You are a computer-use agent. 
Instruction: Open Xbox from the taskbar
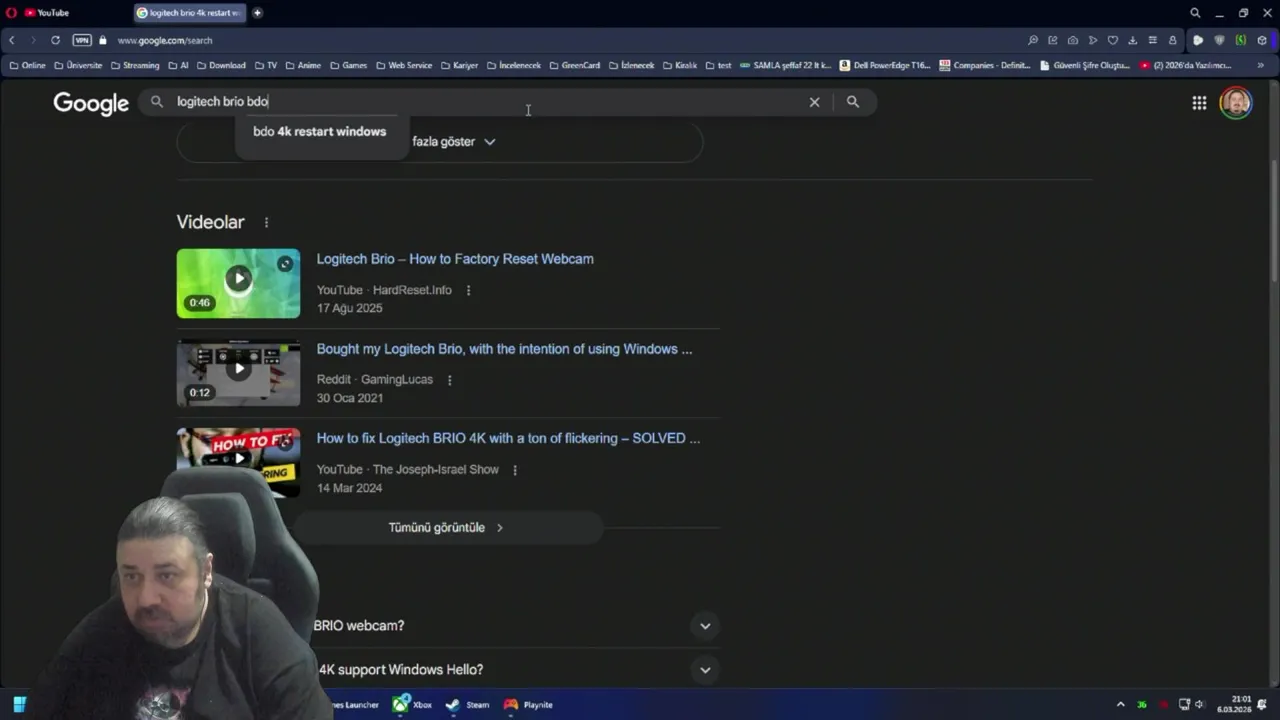[411, 705]
